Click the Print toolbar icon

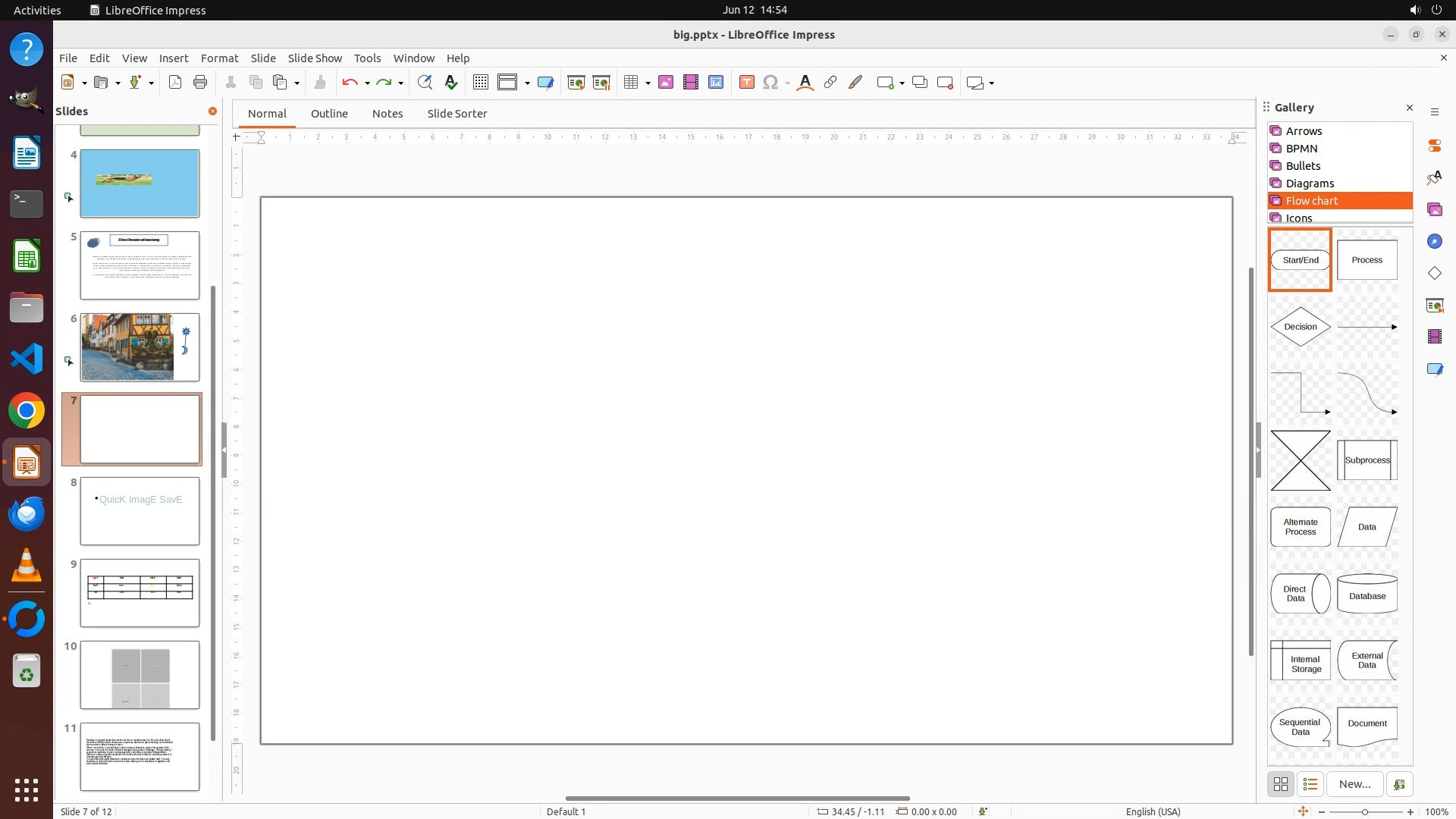click(x=200, y=83)
